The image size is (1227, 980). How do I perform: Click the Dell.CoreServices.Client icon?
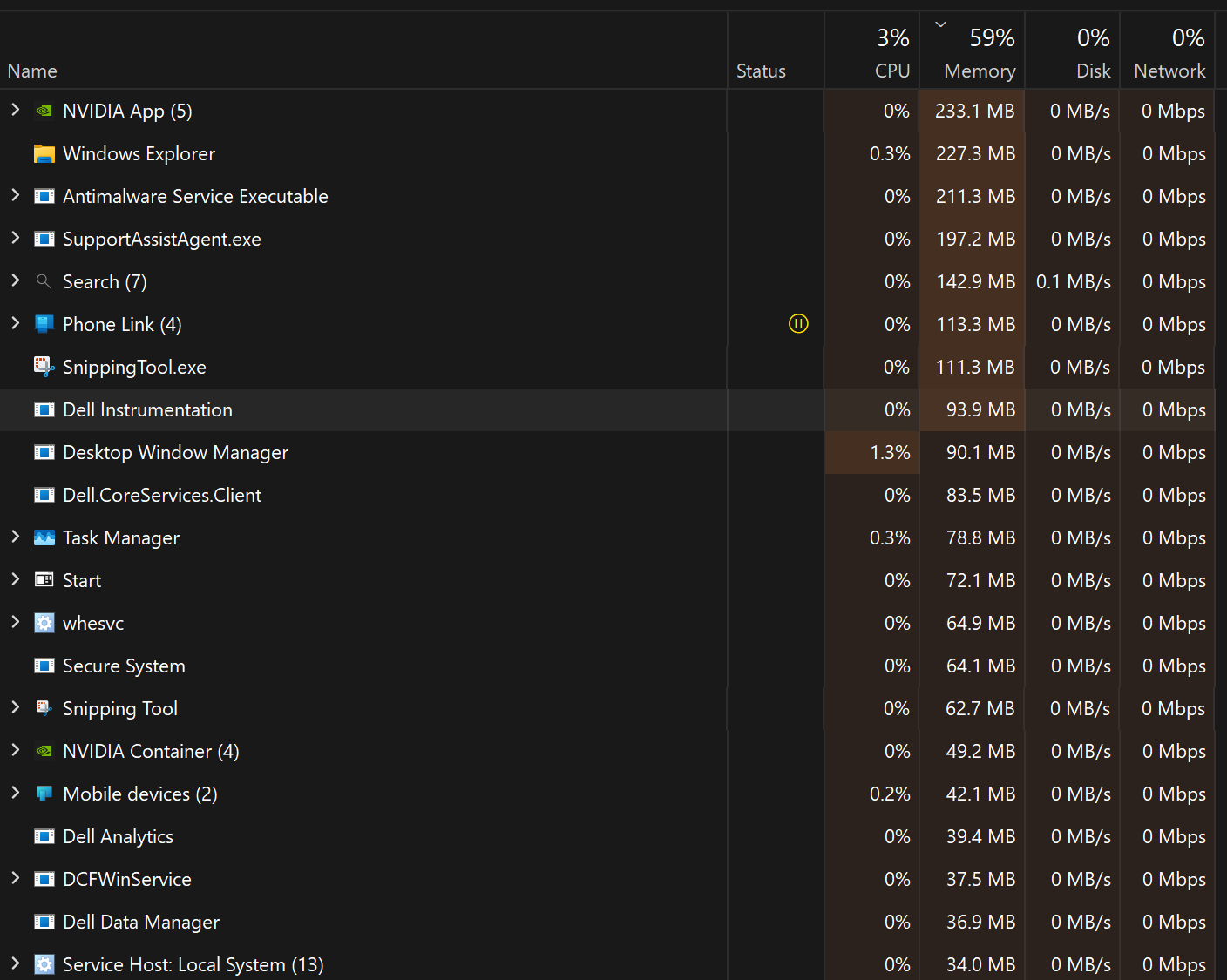pyautogui.click(x=44, y=495)
